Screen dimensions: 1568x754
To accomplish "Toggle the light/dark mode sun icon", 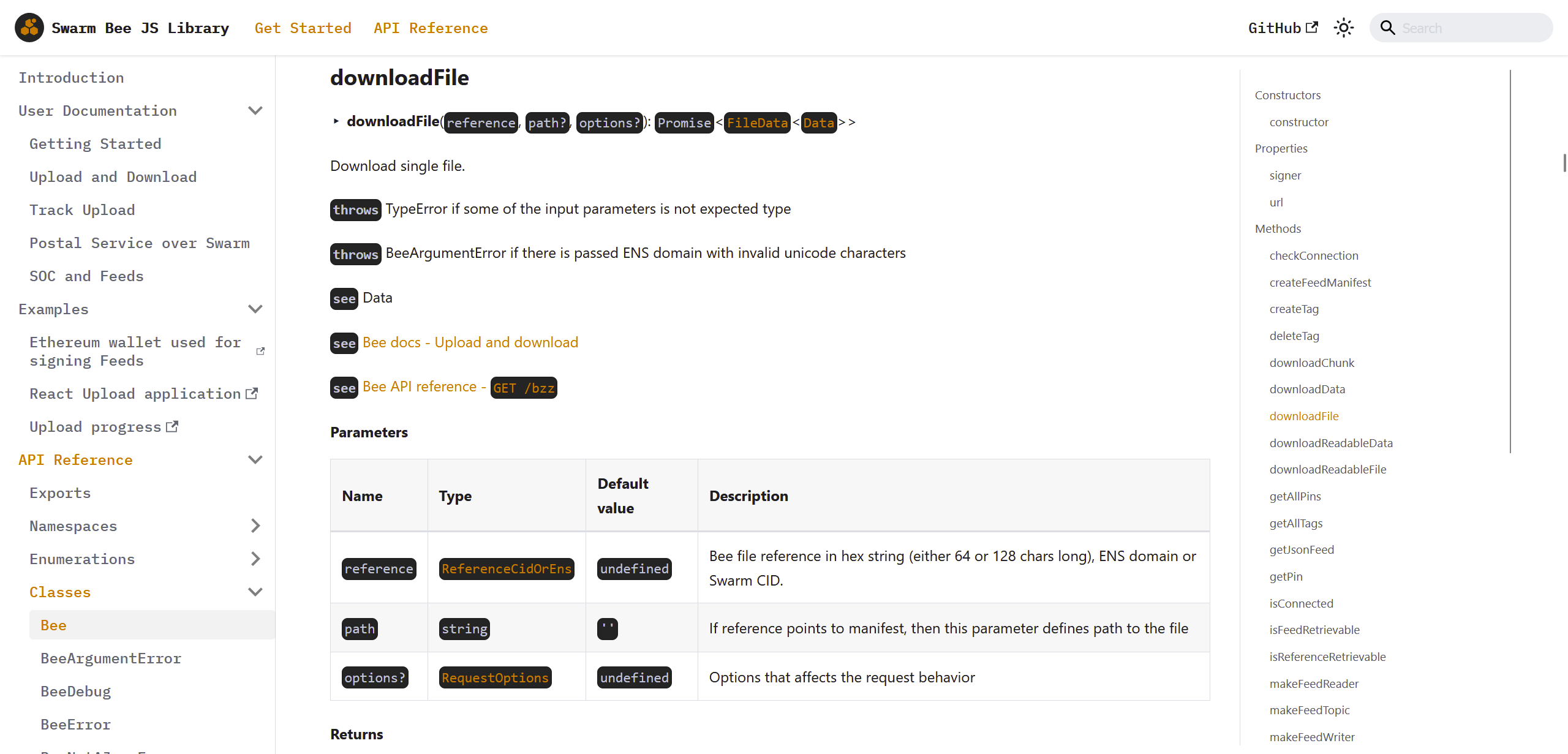I will [x=1343, y=28].
